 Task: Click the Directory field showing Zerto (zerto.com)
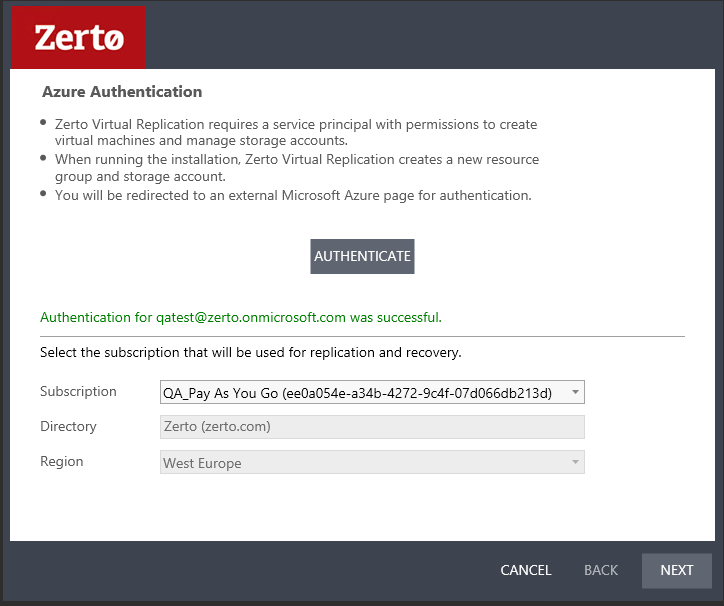pos(372,427)
